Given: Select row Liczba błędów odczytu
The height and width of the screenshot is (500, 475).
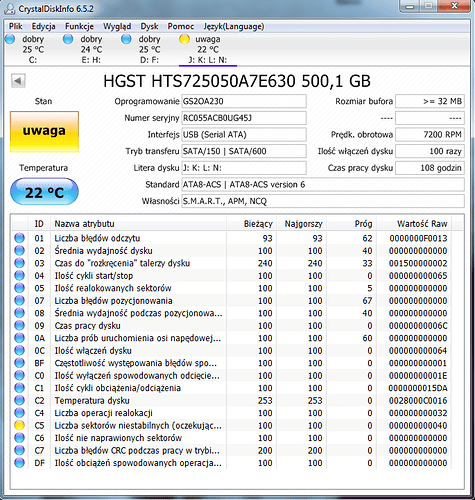Looking at the screenshot, I should click(x=231, y=238).
